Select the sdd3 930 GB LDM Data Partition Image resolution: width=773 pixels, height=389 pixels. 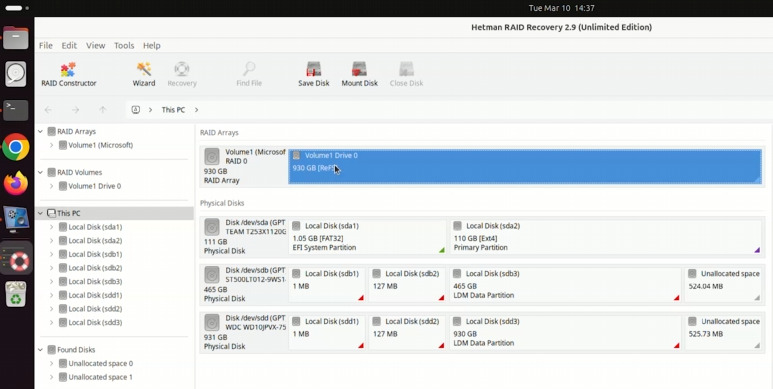pos(565,332)
